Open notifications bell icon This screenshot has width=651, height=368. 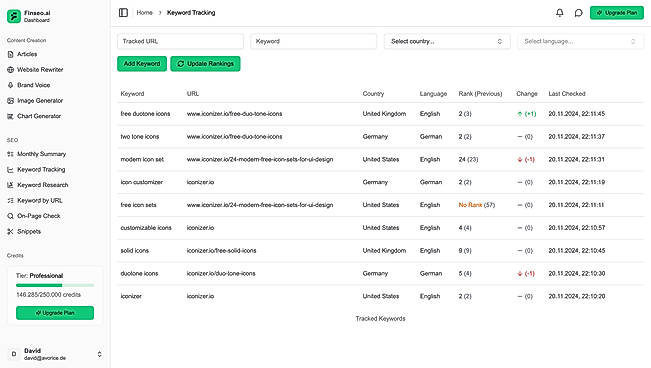click(560, 13)
